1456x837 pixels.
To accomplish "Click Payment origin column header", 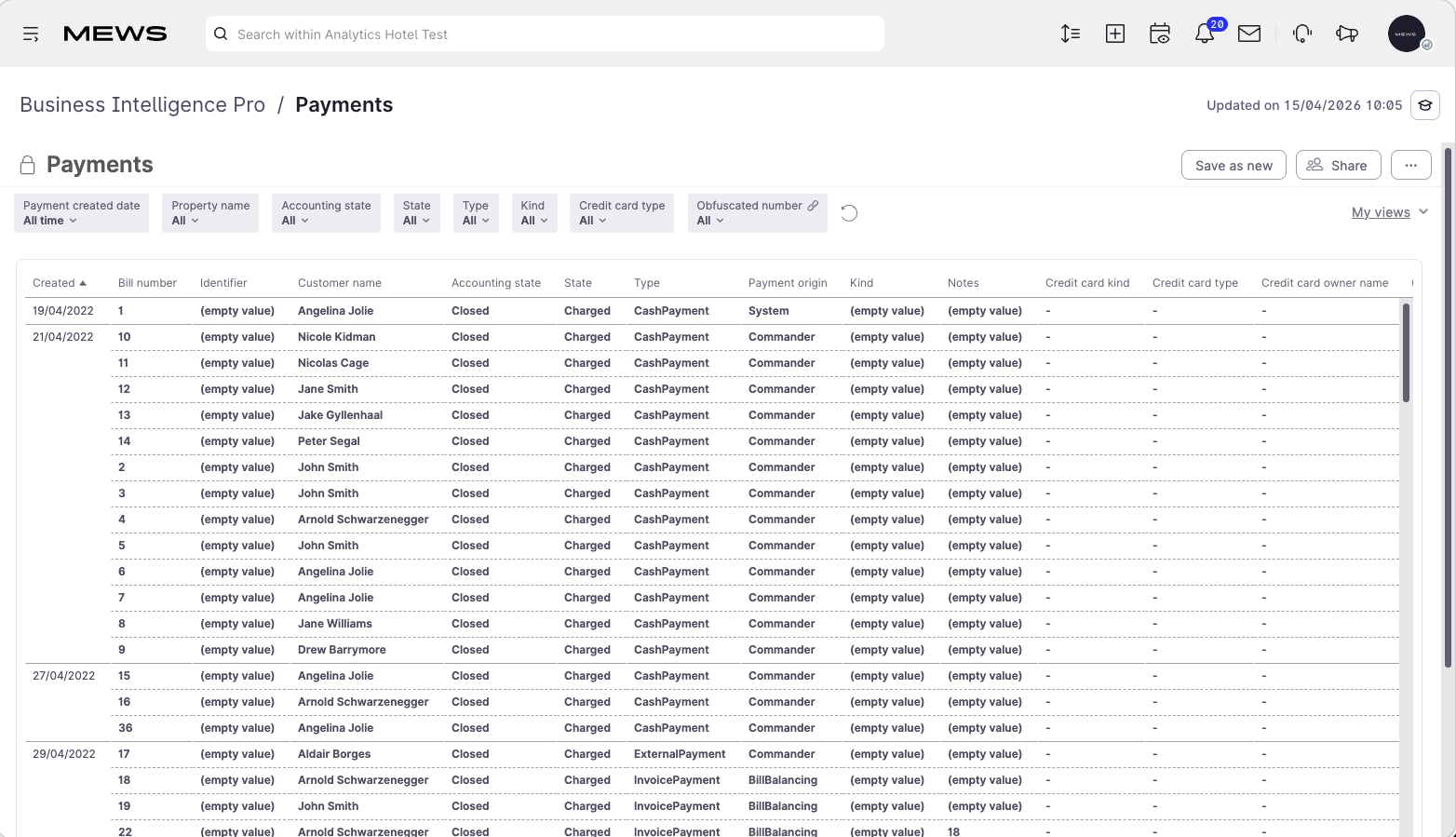I will coord(788,283).
